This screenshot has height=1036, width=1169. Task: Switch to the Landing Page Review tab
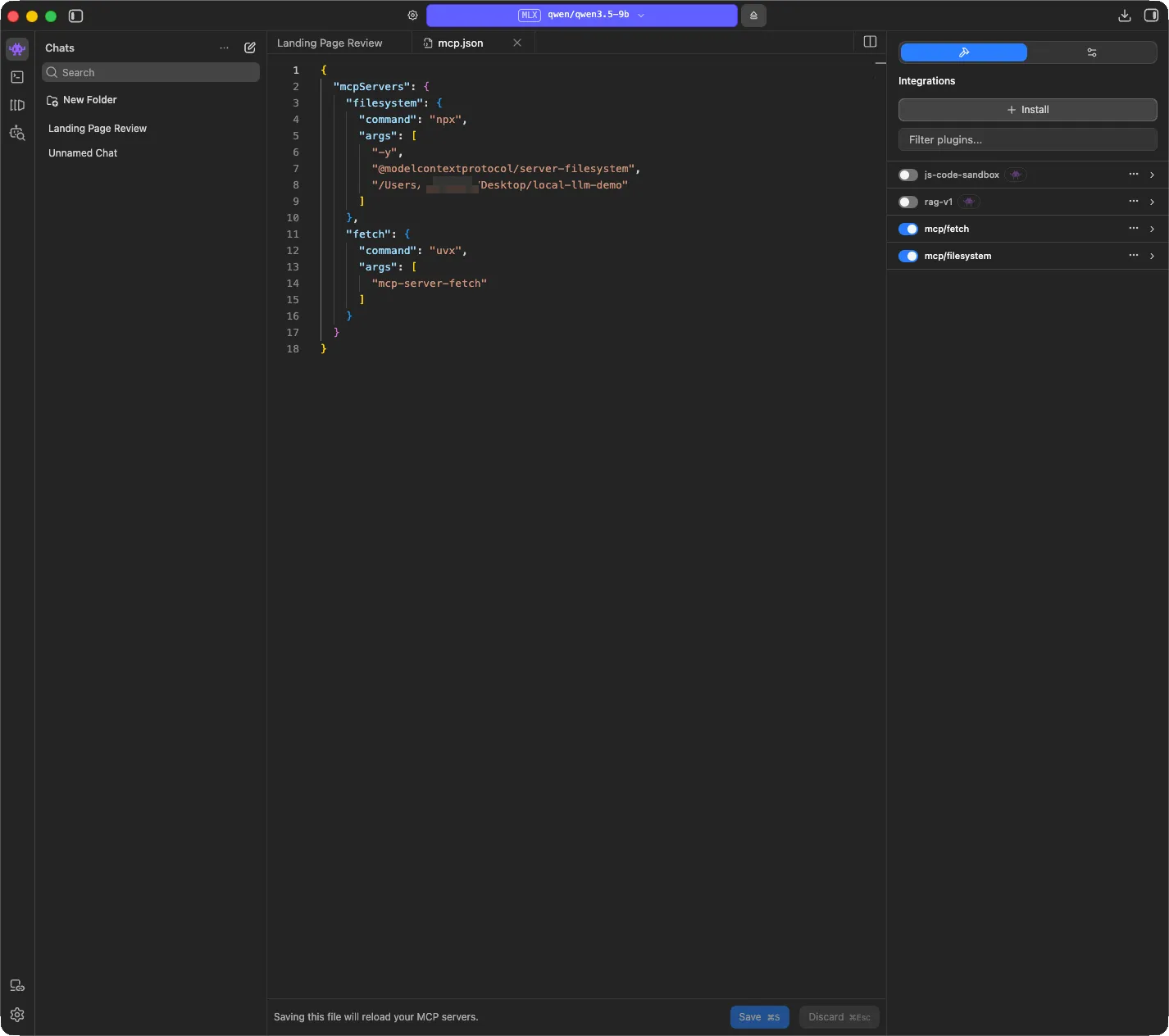pos(330,43)
